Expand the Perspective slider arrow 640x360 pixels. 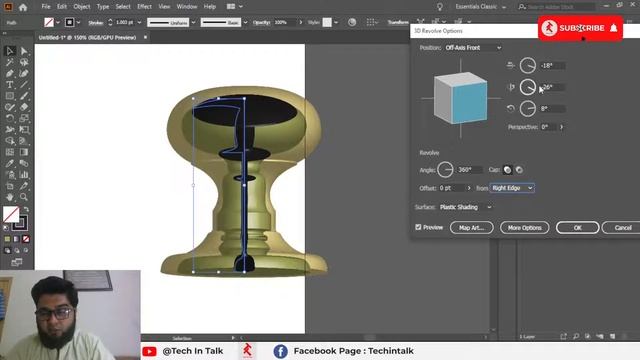click(x=562, y=127)
